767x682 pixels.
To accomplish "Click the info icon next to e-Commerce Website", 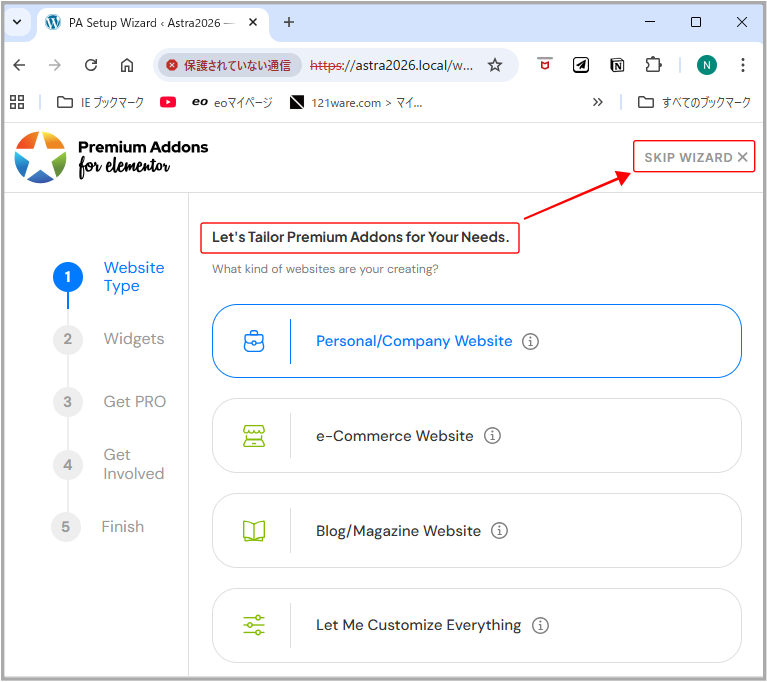I will tap(492, 436).
